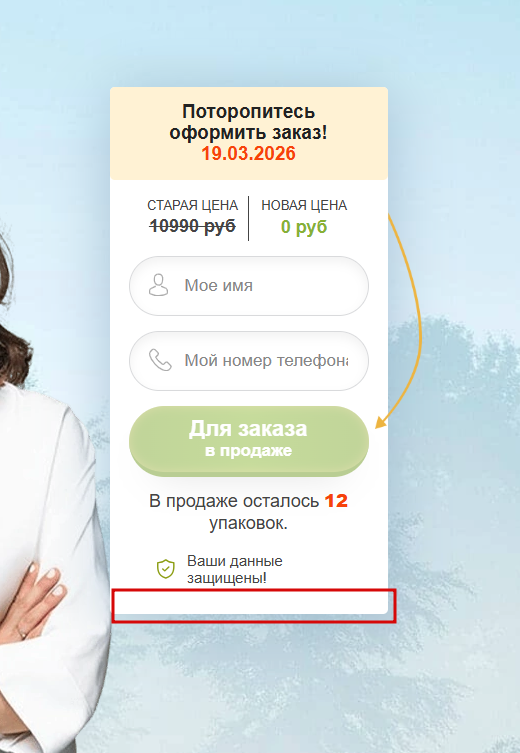Screen dimensions: 520x753
Task: Click the "Ваши данные защищены!" text
Action: click(235, 569)
